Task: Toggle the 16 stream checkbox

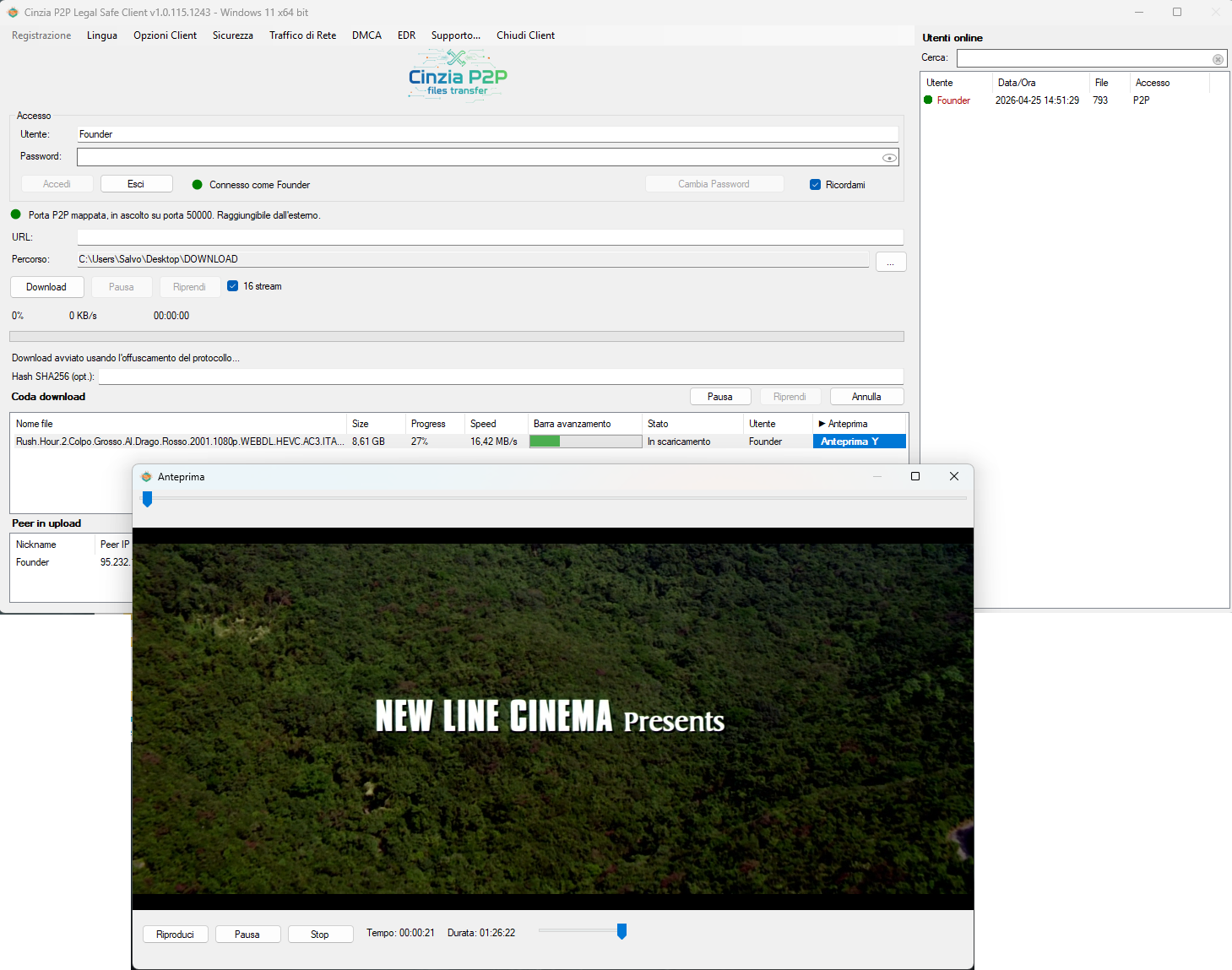Action: (233, 286)
